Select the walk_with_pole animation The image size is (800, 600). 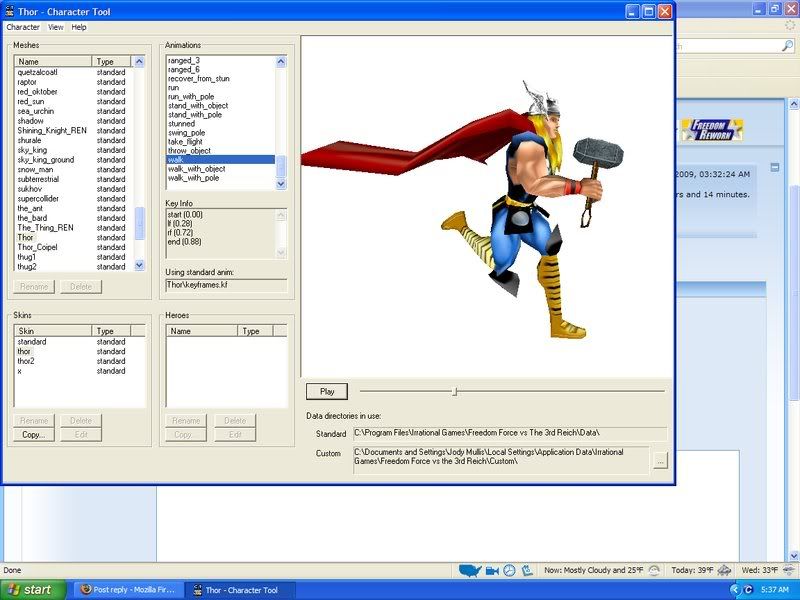click(193, 178)
